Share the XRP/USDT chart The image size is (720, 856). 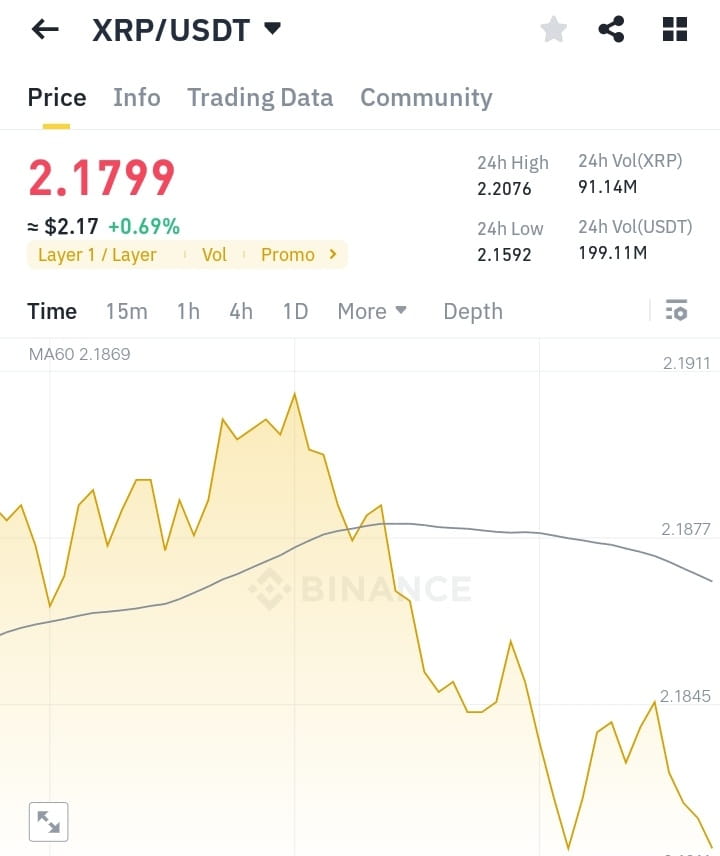pyautogui.click(x=612, y=29)
